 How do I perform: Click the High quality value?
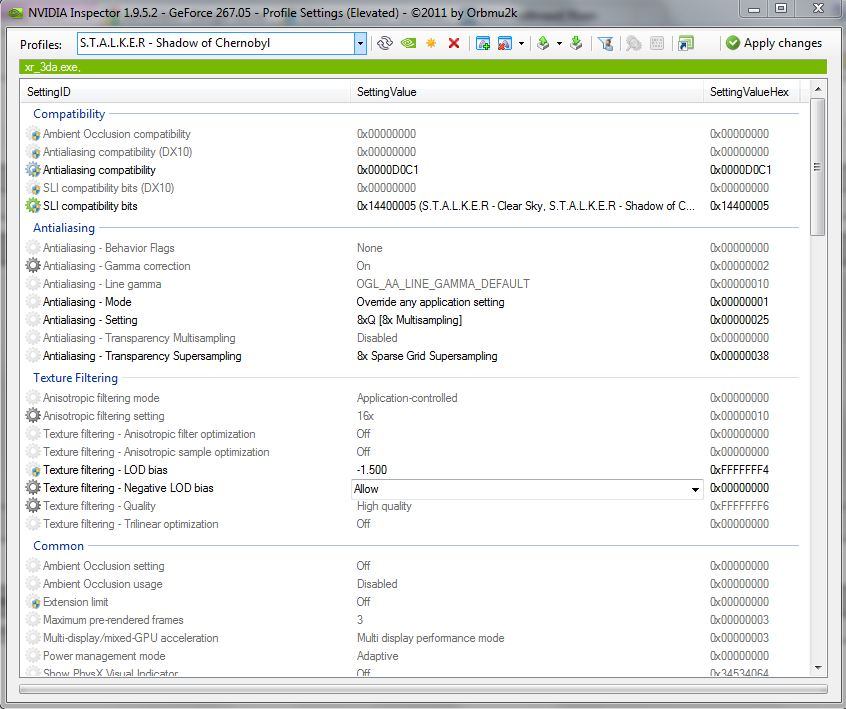point(384,506)
